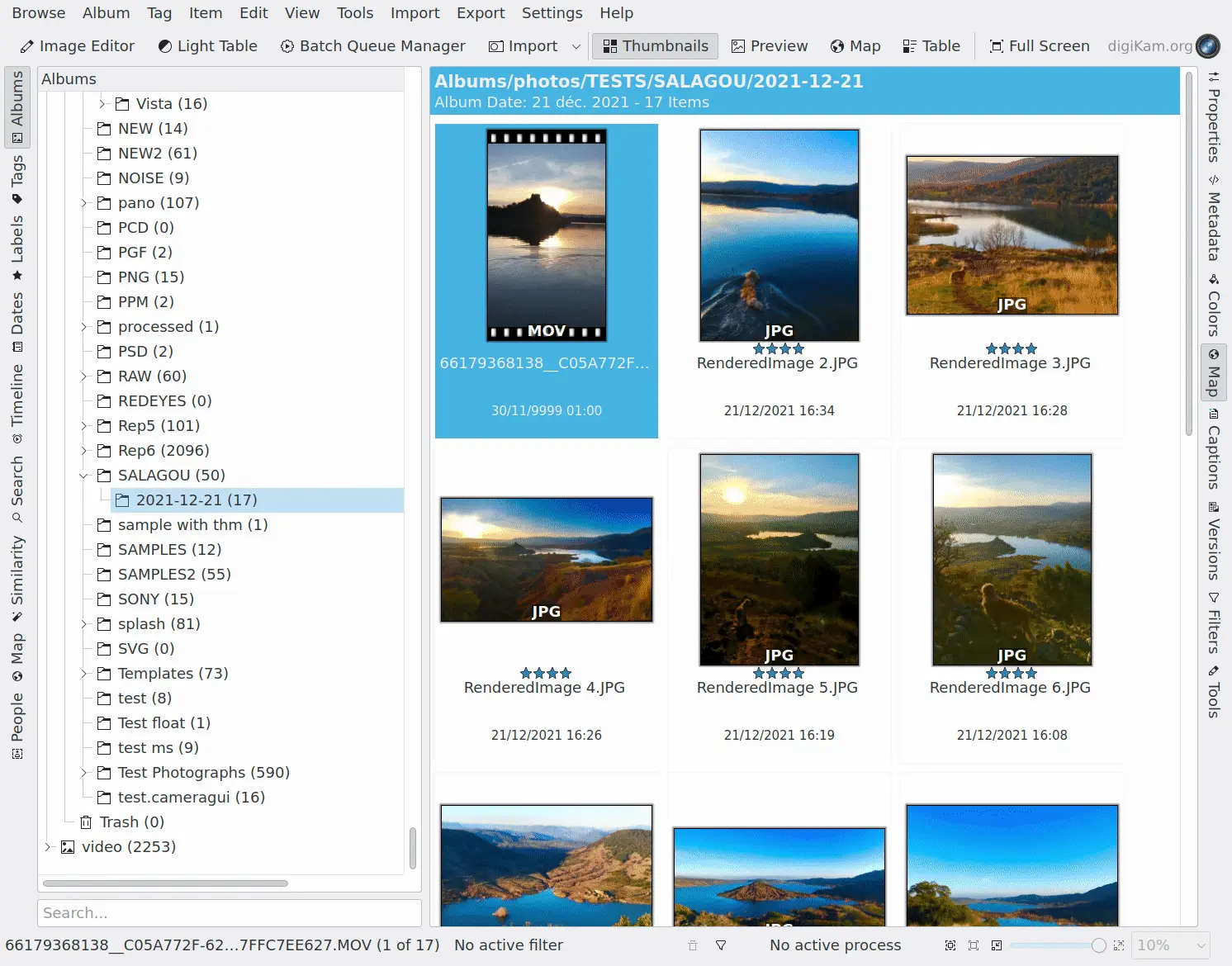Click the filter funnel icon in status bar

pos(721,945)
